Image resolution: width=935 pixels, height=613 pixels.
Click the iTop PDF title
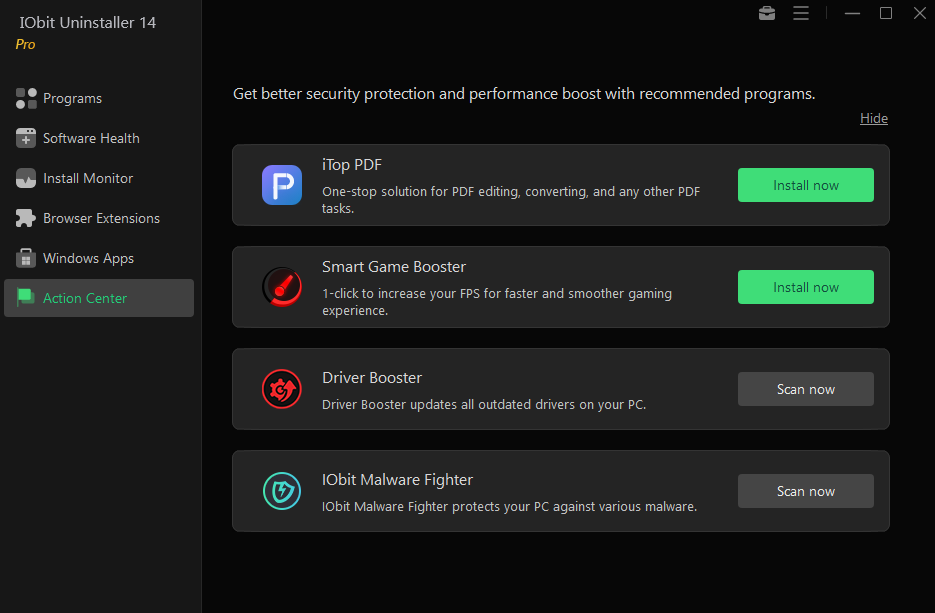352,165
